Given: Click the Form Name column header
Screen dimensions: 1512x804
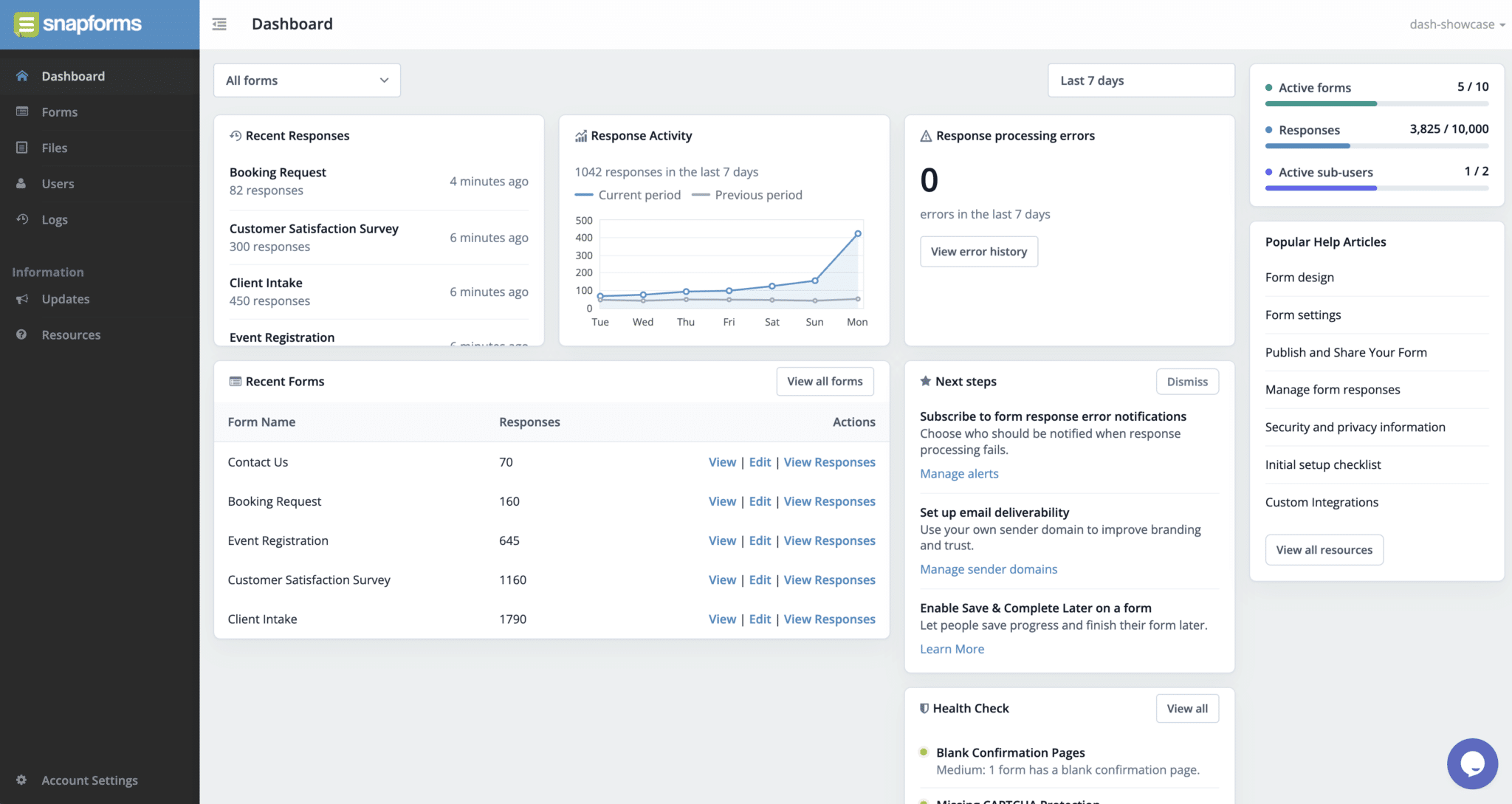Looking at the screenshot, I should 261,422.
